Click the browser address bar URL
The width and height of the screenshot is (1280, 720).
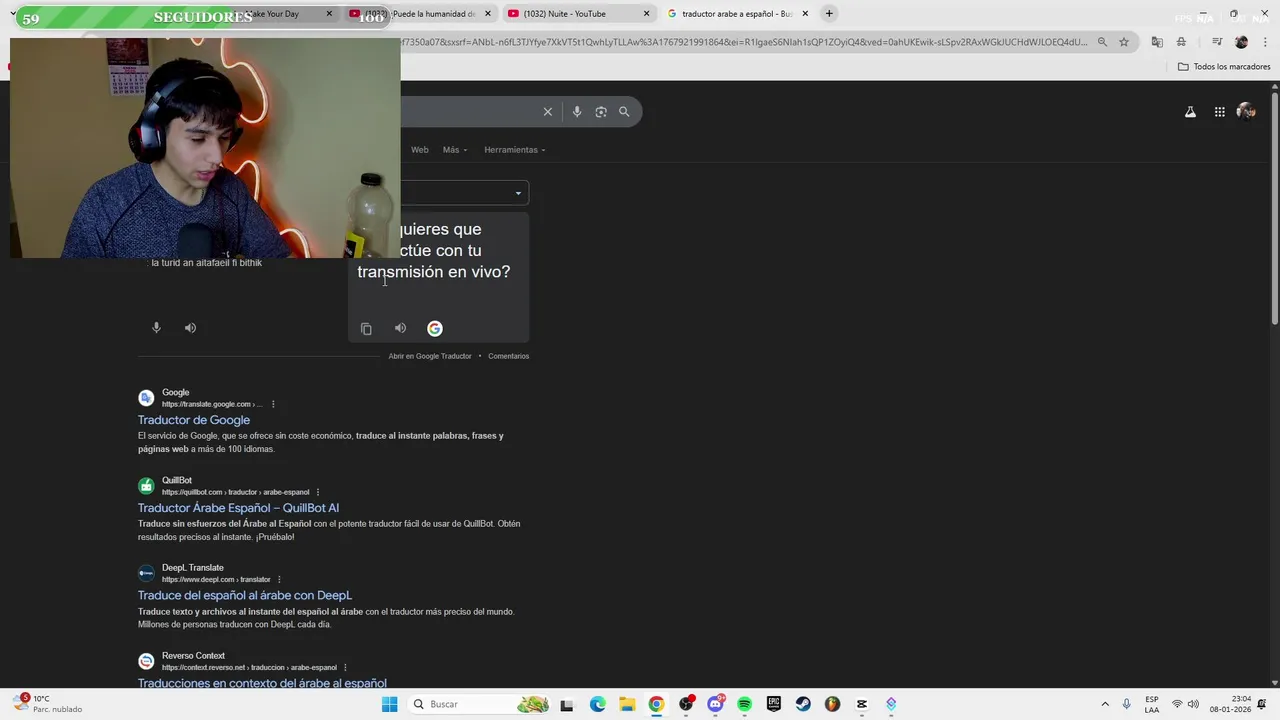pyautogui.click(x=744, y=42)
